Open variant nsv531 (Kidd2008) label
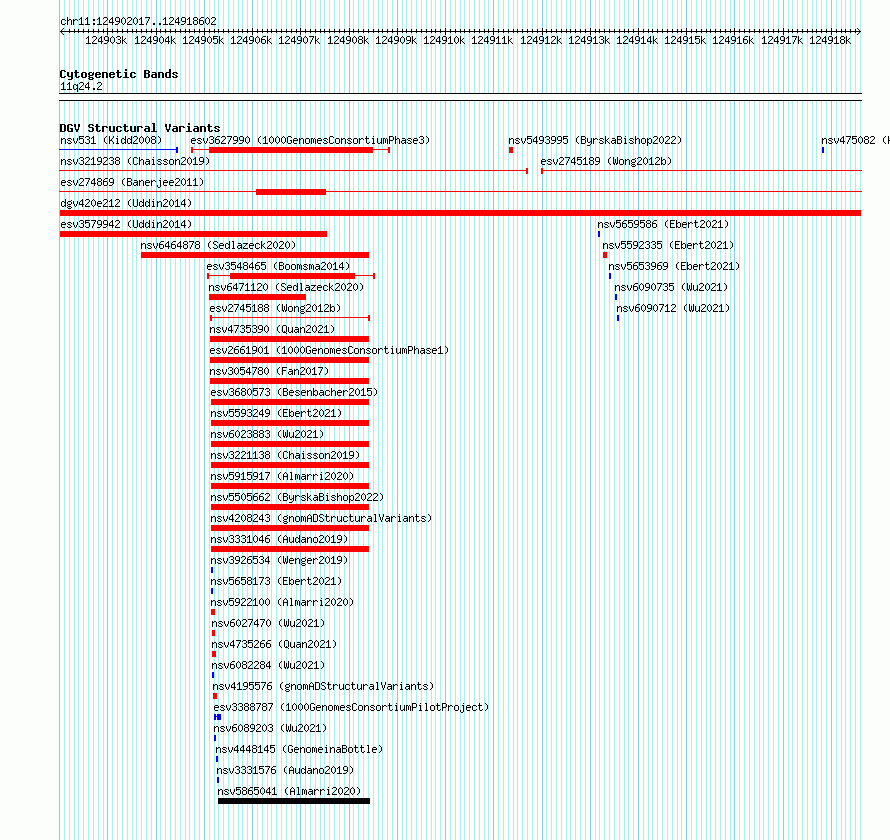Viewport: 890px width, 840px height. pos(111,140)
